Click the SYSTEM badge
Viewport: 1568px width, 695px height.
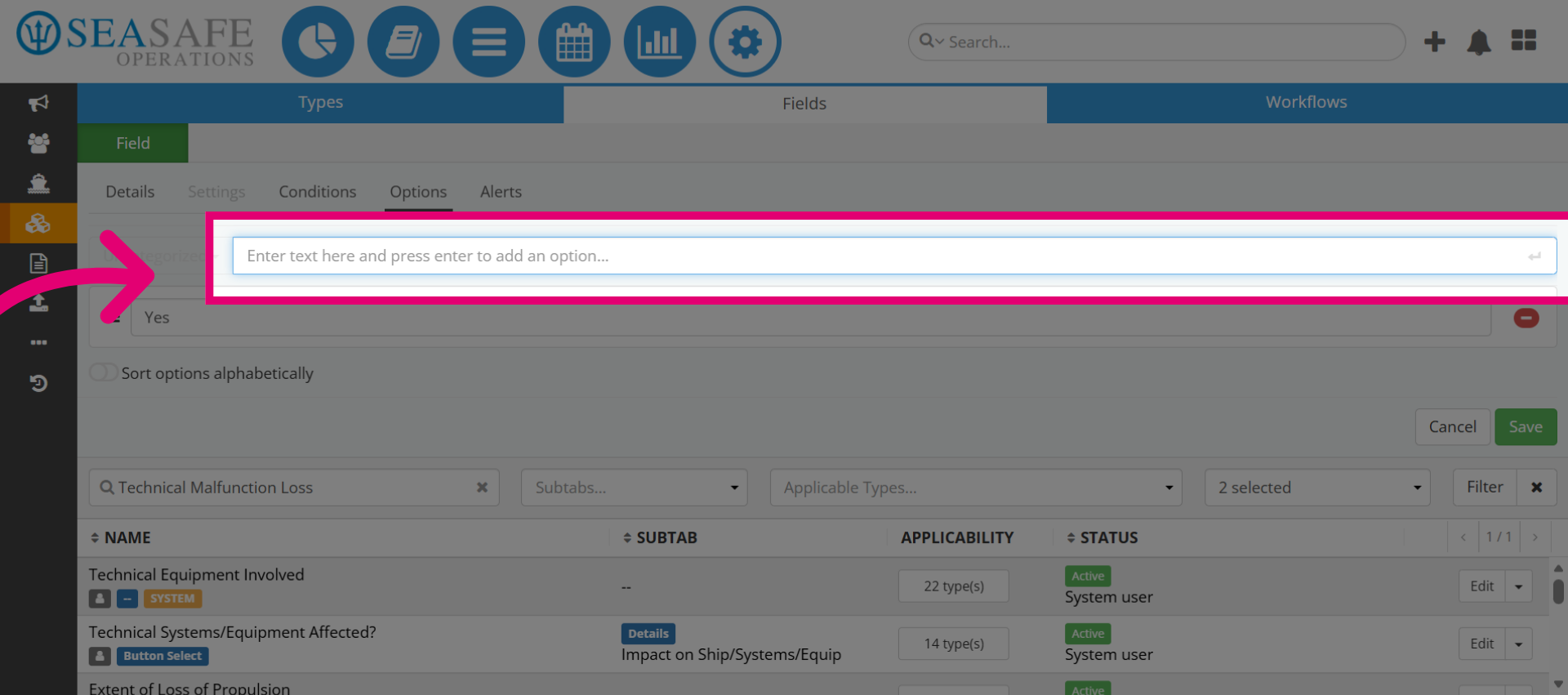coord(172,599)
